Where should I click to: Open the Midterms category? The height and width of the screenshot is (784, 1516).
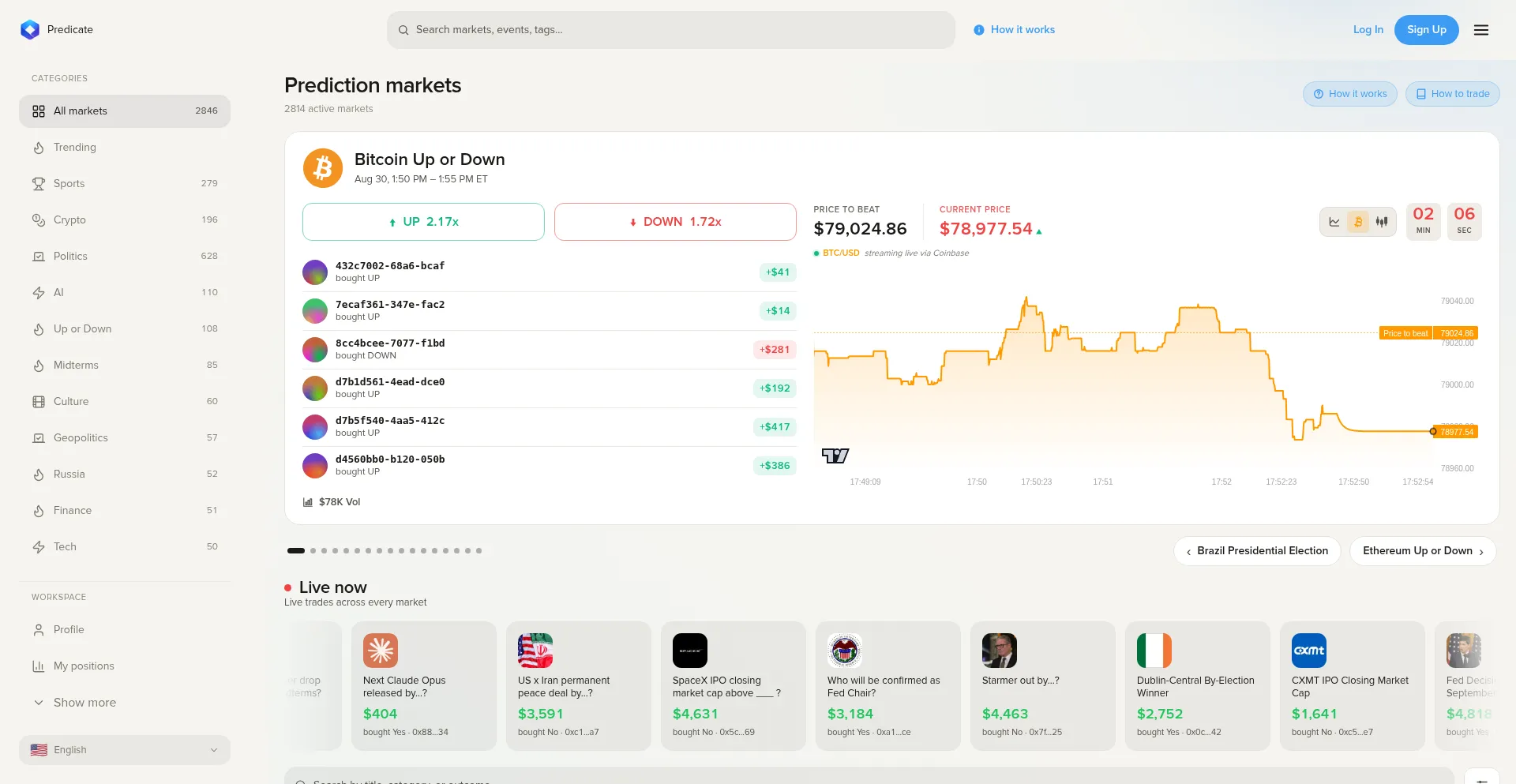tap(125, 366)
